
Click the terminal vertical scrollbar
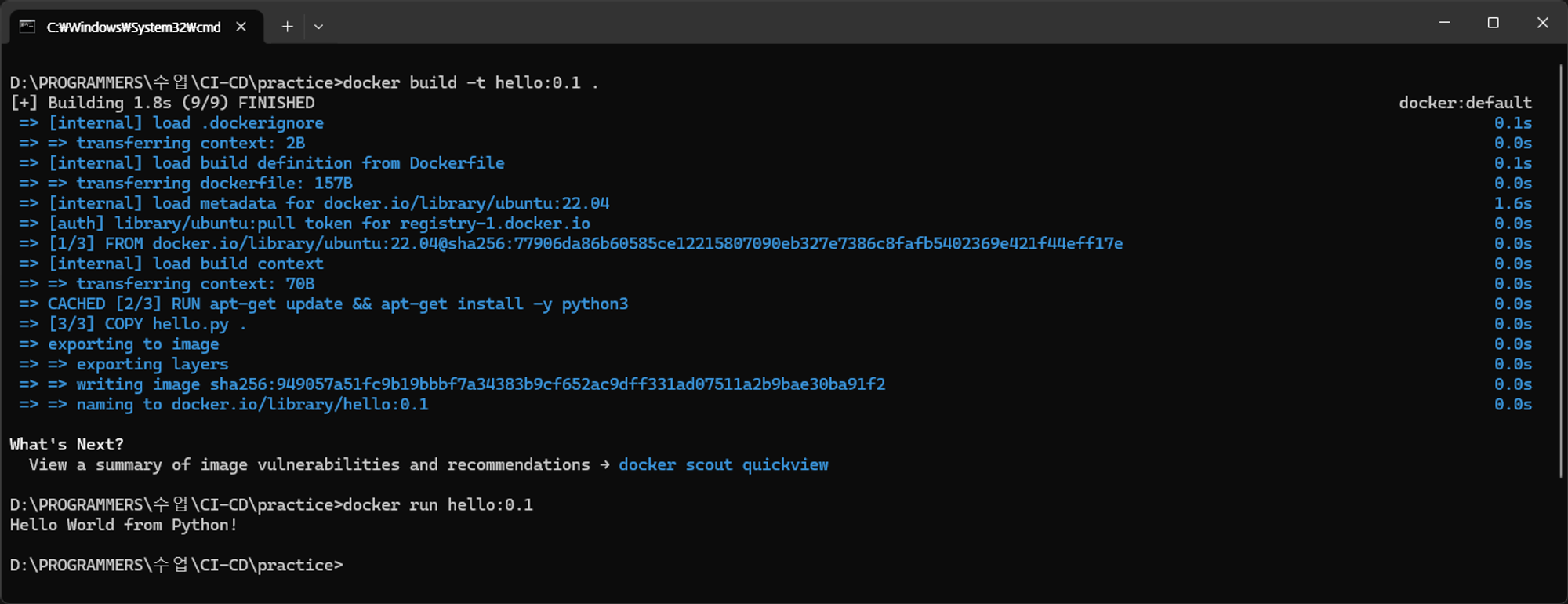(1560, 271)
